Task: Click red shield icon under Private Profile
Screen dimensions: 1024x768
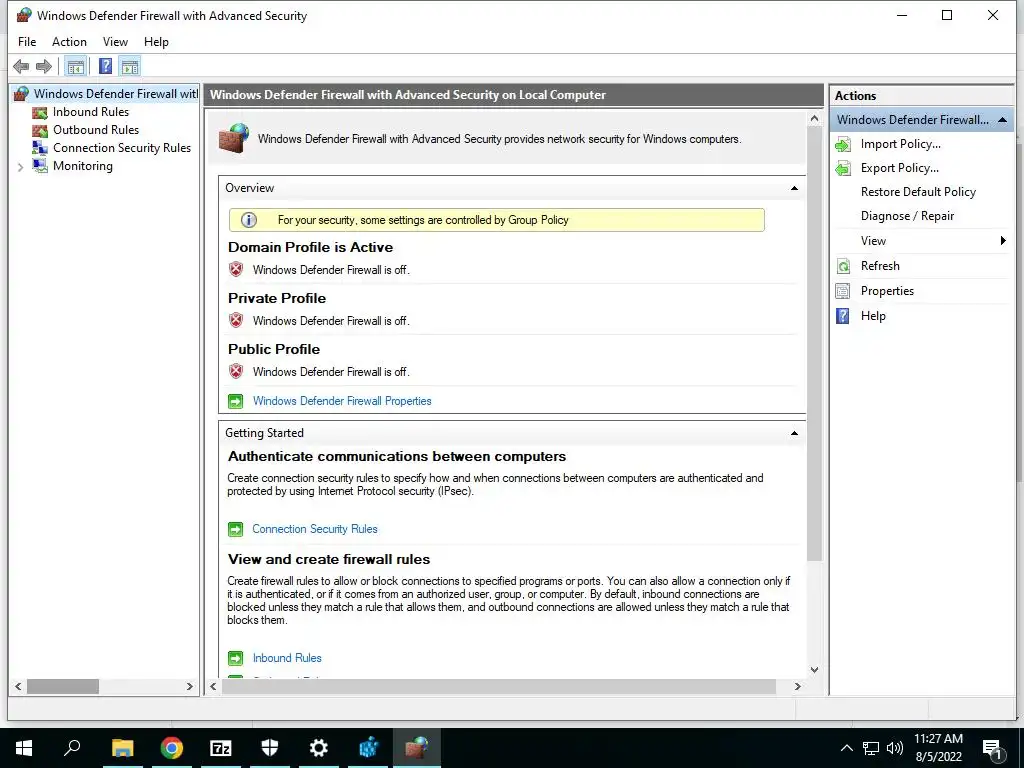Action: tap(236, 320)
